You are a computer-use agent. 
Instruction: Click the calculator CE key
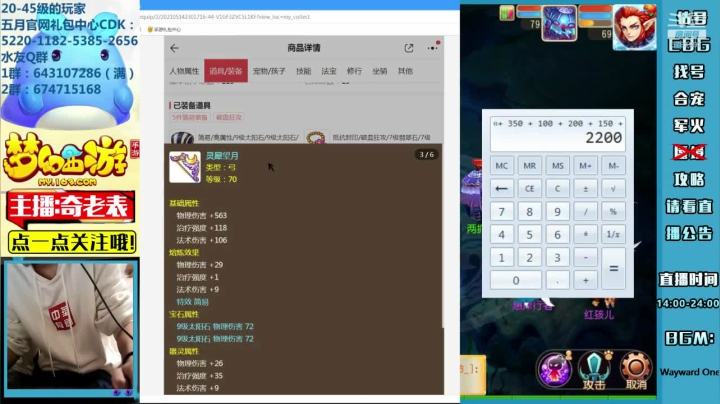point(529,189)
